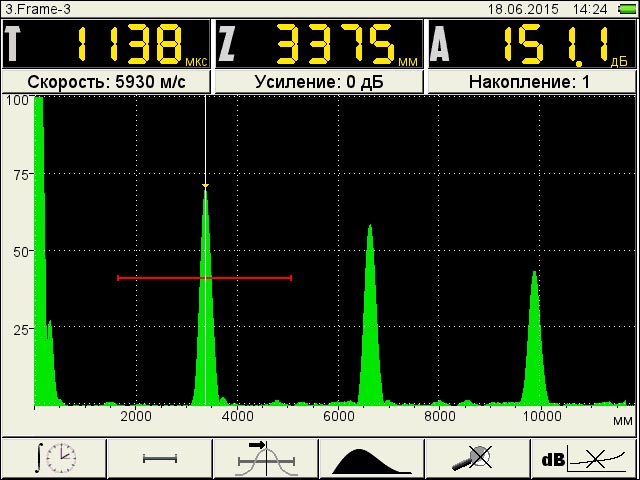Click the T 1138 мкс readout

click(106, 44)
